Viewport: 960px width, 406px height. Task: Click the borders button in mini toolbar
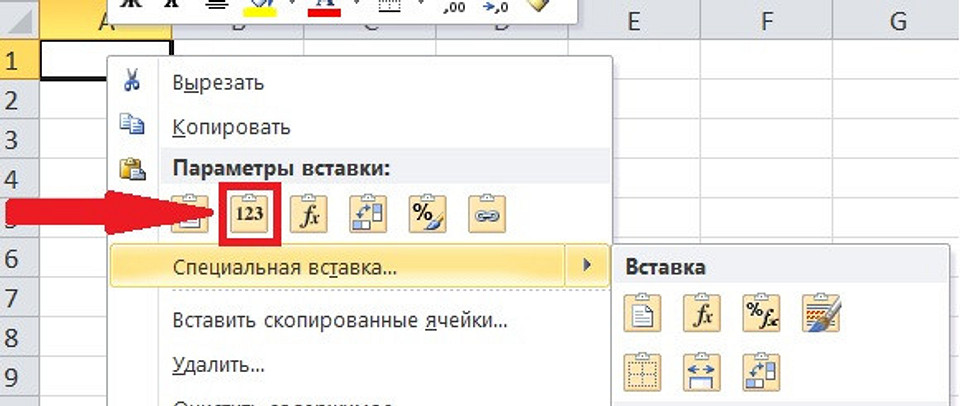tap(389, 6)
